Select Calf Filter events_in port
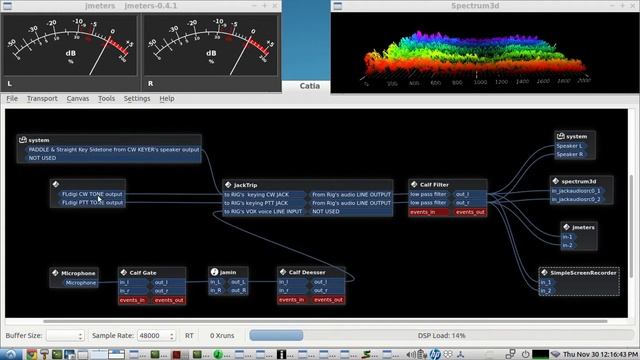640x360 pixels. (429, 212)
